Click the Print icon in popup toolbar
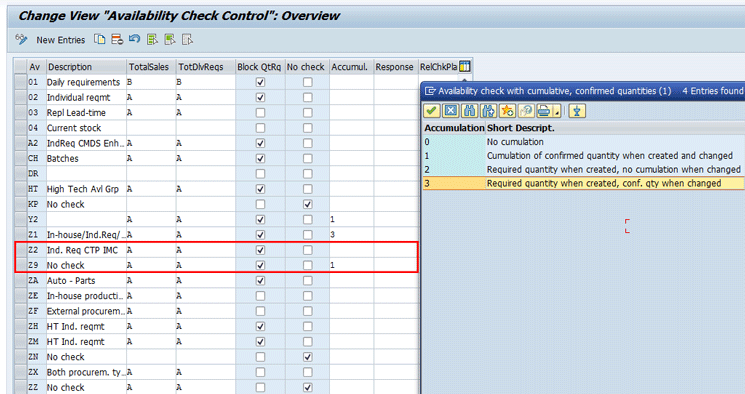 coord(544,111)
